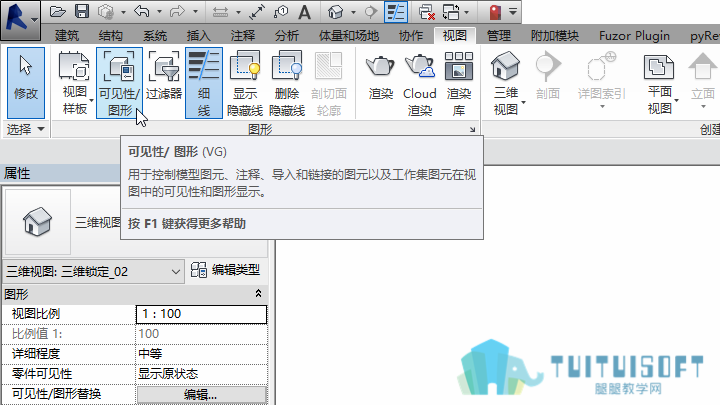
Task: Click the Sync with Central icon
Action: pos(106,12)
